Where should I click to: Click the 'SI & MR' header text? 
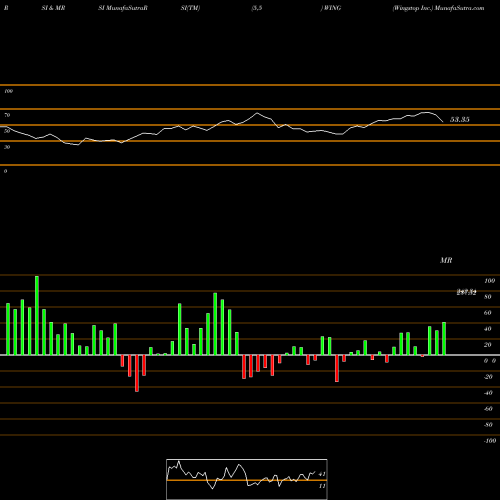(x=53, y=8)
